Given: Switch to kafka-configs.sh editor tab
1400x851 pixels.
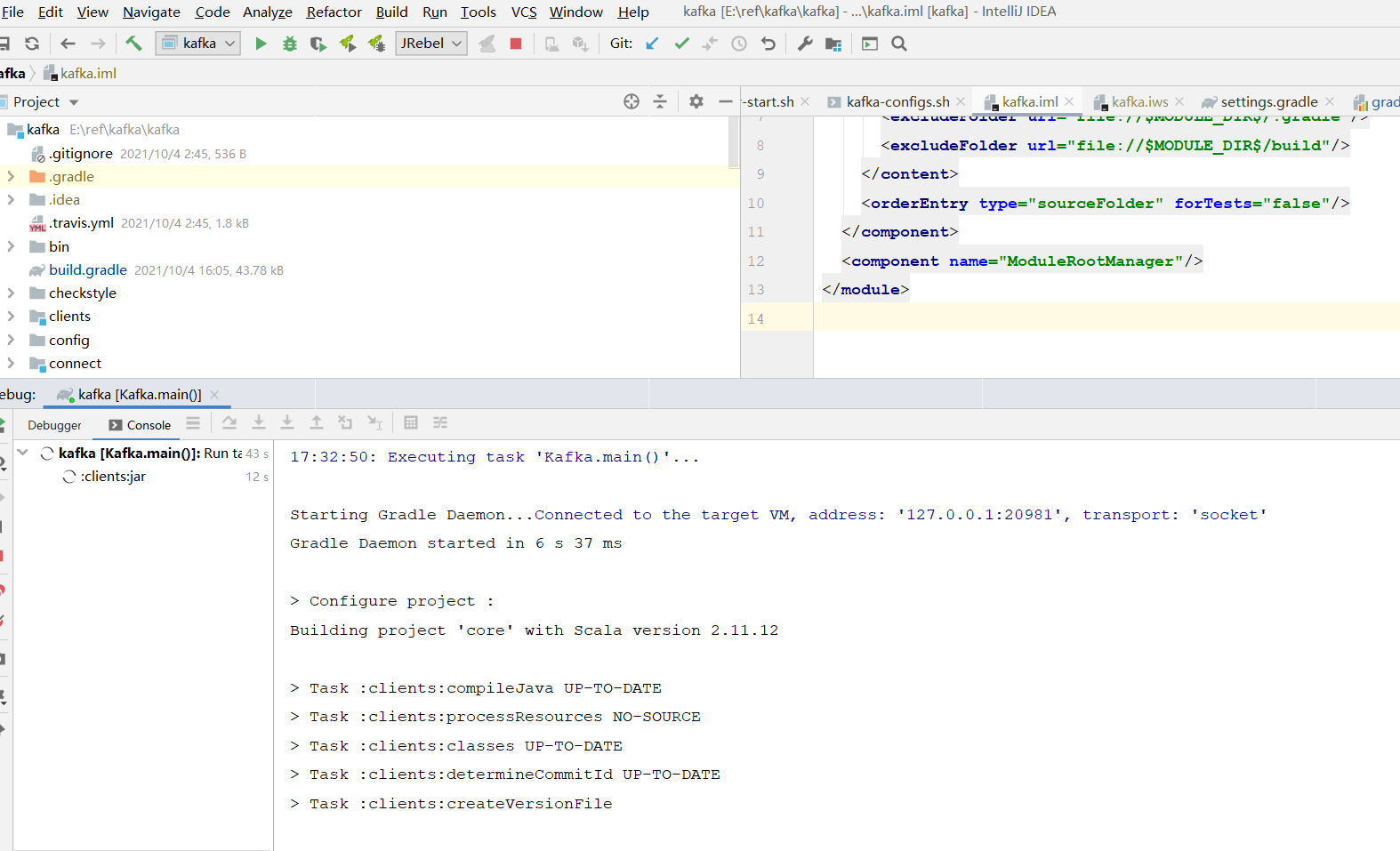Looking at the screenshot, I should pyautogui.click(x=897, y=101).
